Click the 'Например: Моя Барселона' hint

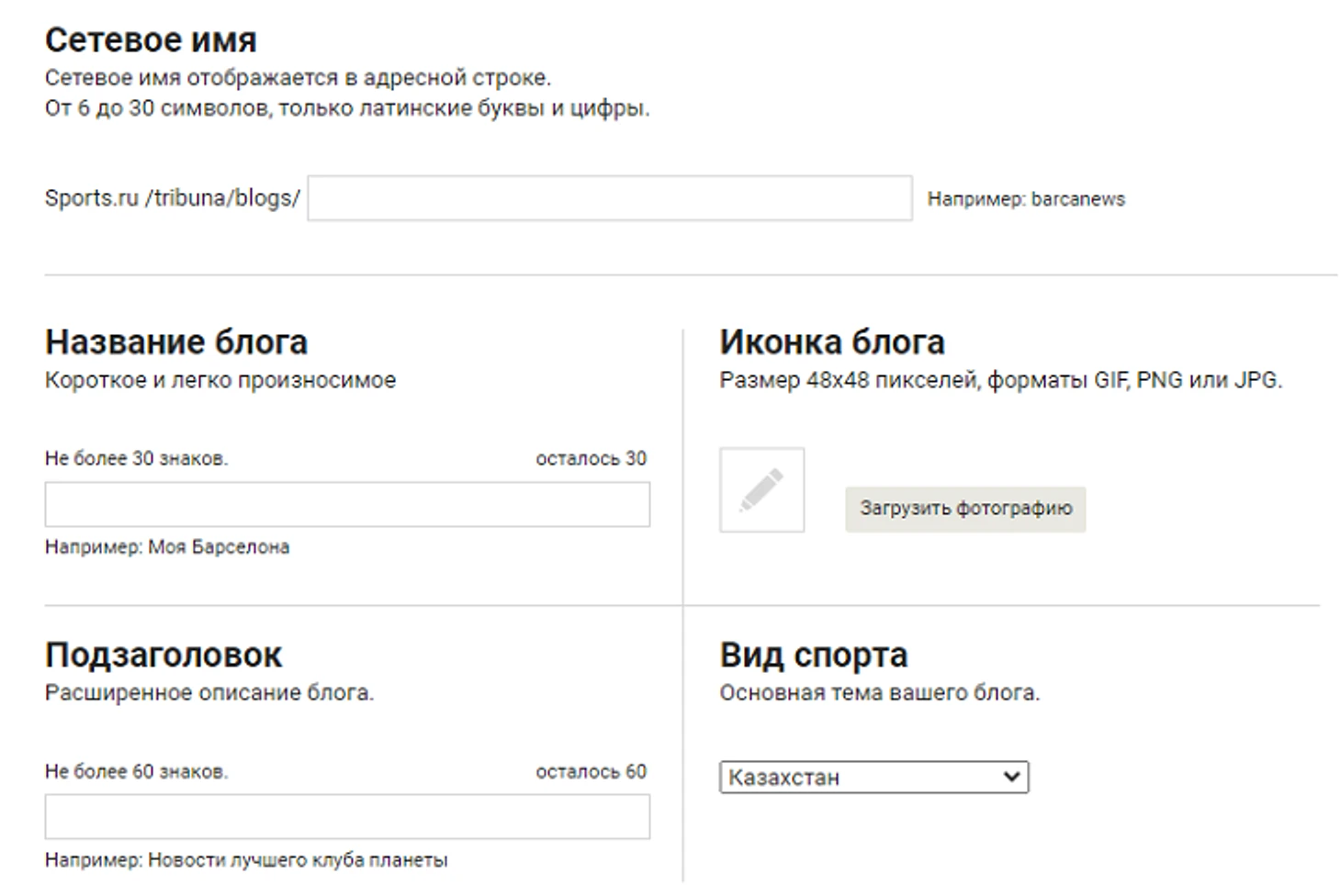click(167, 547)
